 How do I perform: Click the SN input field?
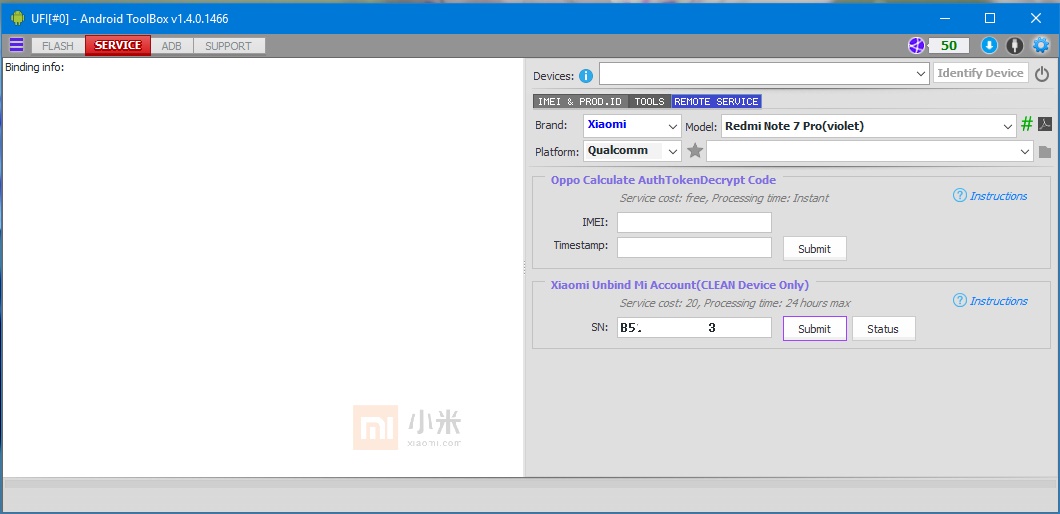point(694,327)
